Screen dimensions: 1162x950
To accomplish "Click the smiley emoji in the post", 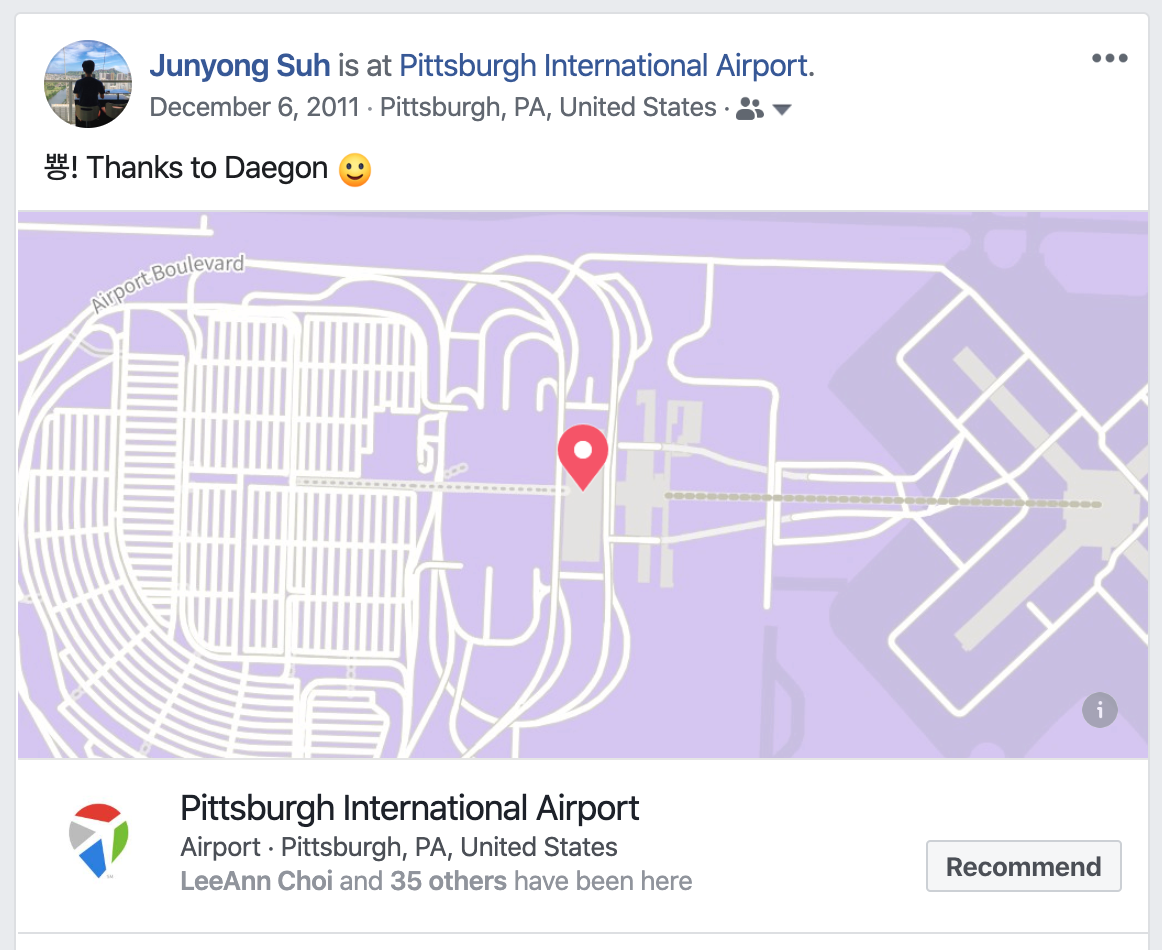I will point(355,170).
